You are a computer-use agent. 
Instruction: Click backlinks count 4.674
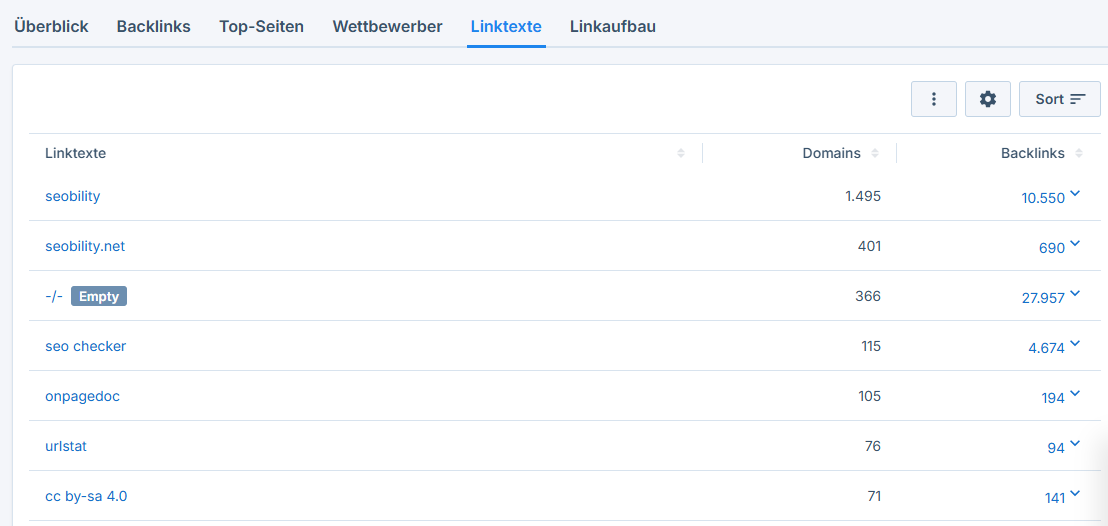[1047, 349]
